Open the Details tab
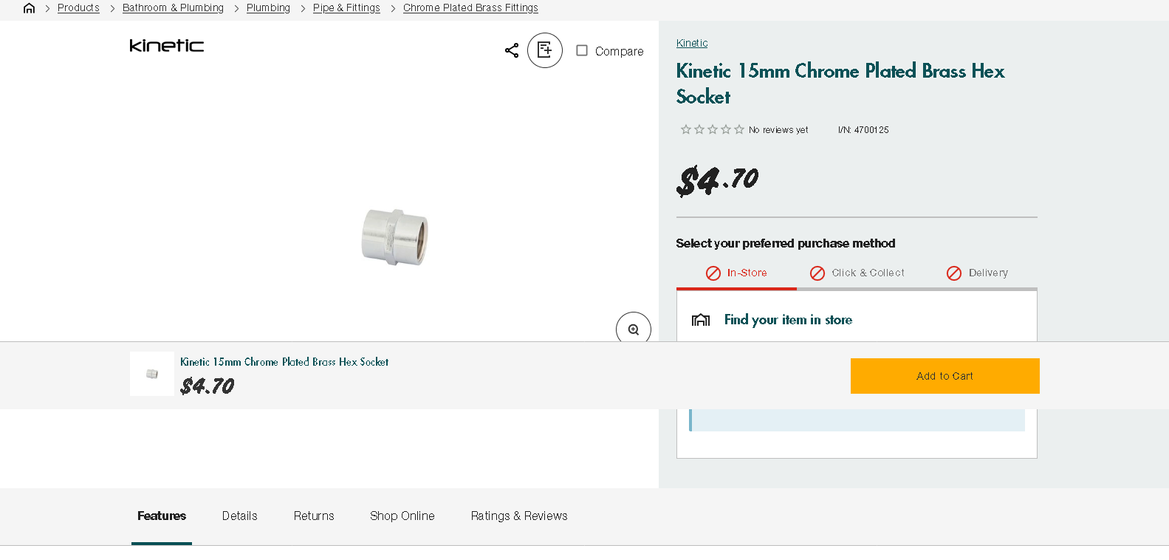The image size is (1169, 560). [x=240, y=516]
